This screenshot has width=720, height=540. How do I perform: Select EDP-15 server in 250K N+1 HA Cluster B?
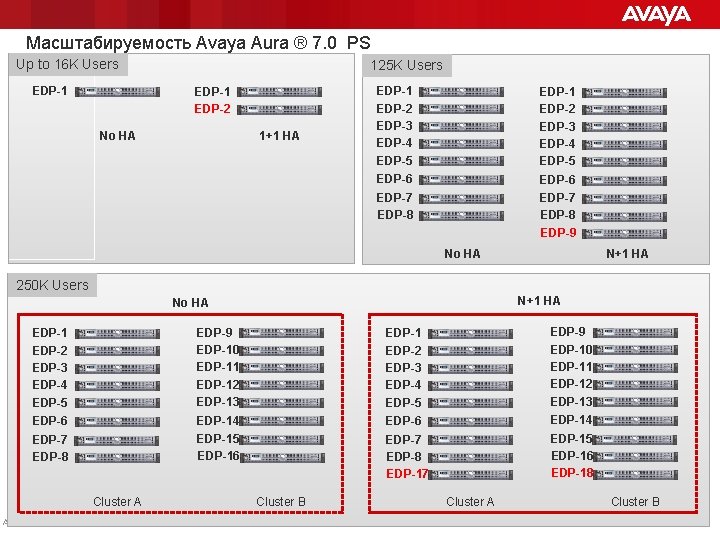click(634, 439)
